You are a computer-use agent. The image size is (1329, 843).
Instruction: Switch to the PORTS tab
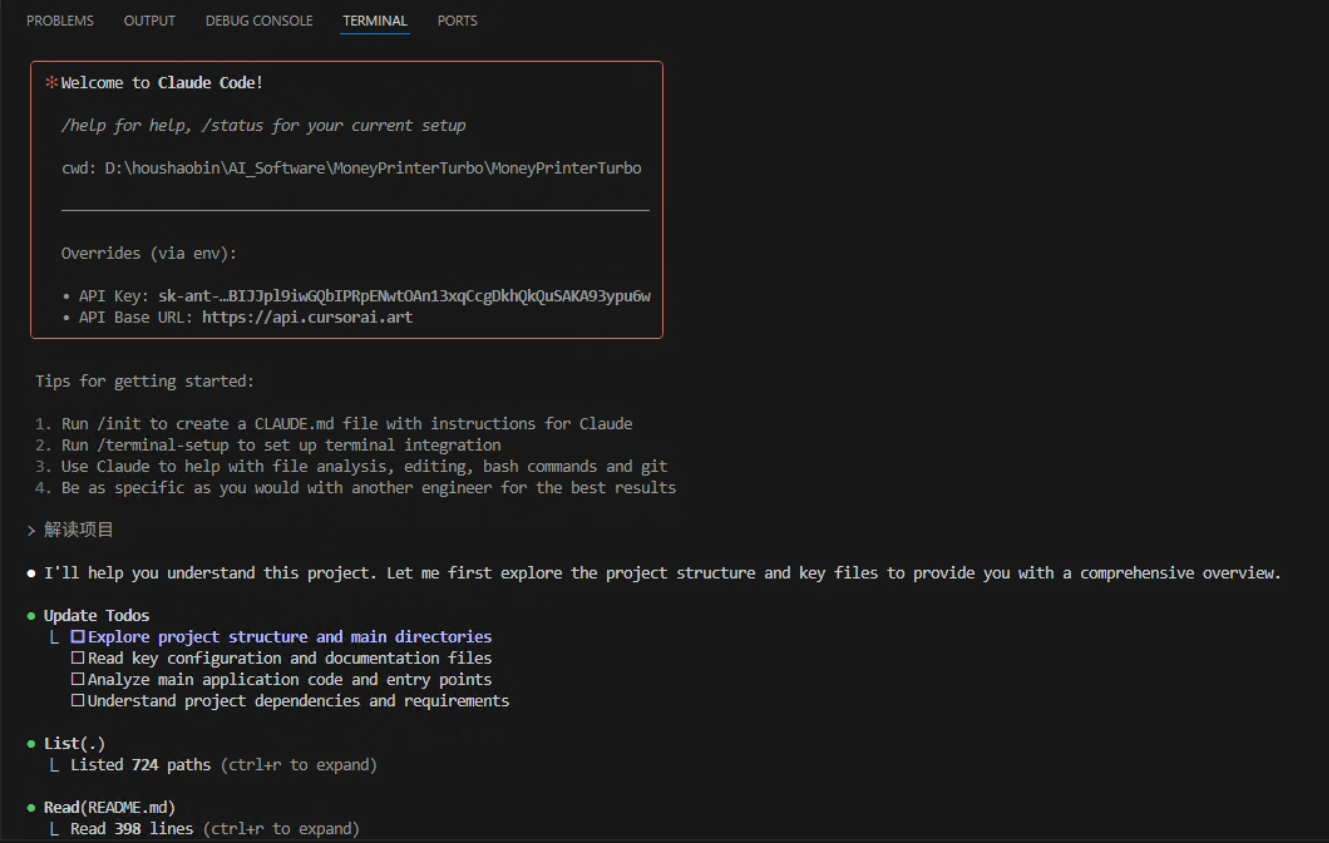coord(457,20)
